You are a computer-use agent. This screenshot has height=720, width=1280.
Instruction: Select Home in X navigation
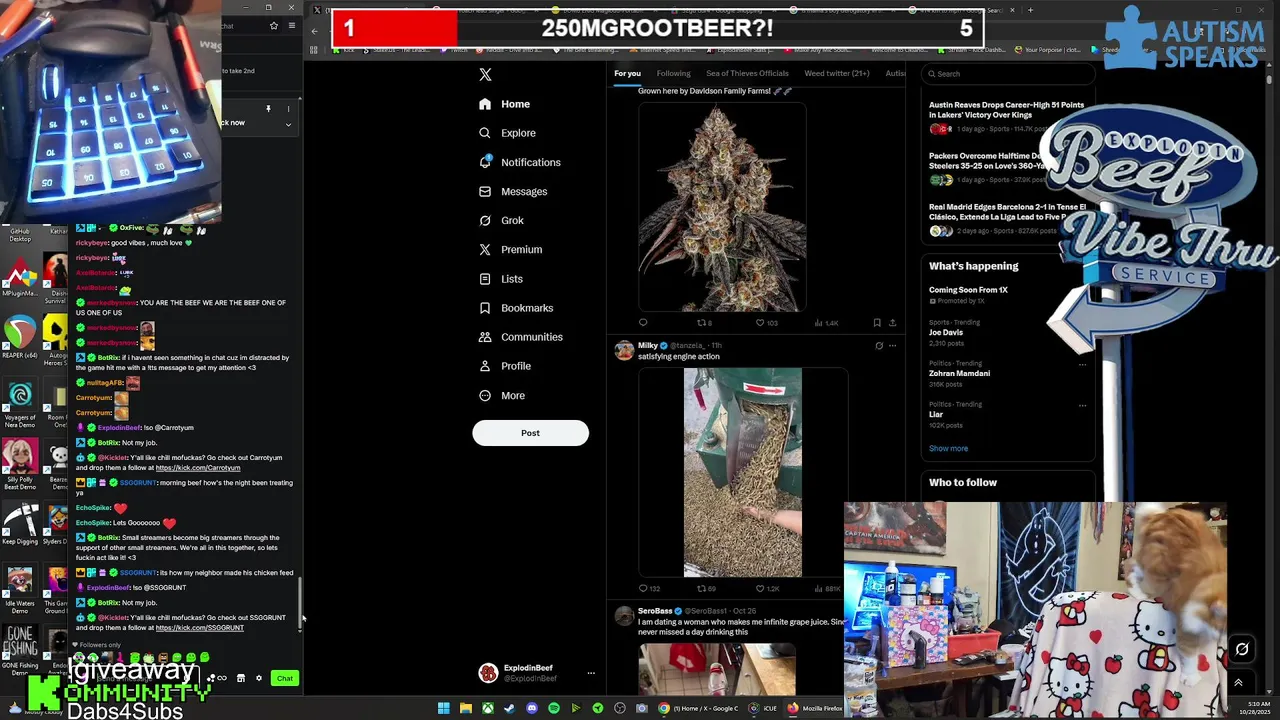(503, 104)
